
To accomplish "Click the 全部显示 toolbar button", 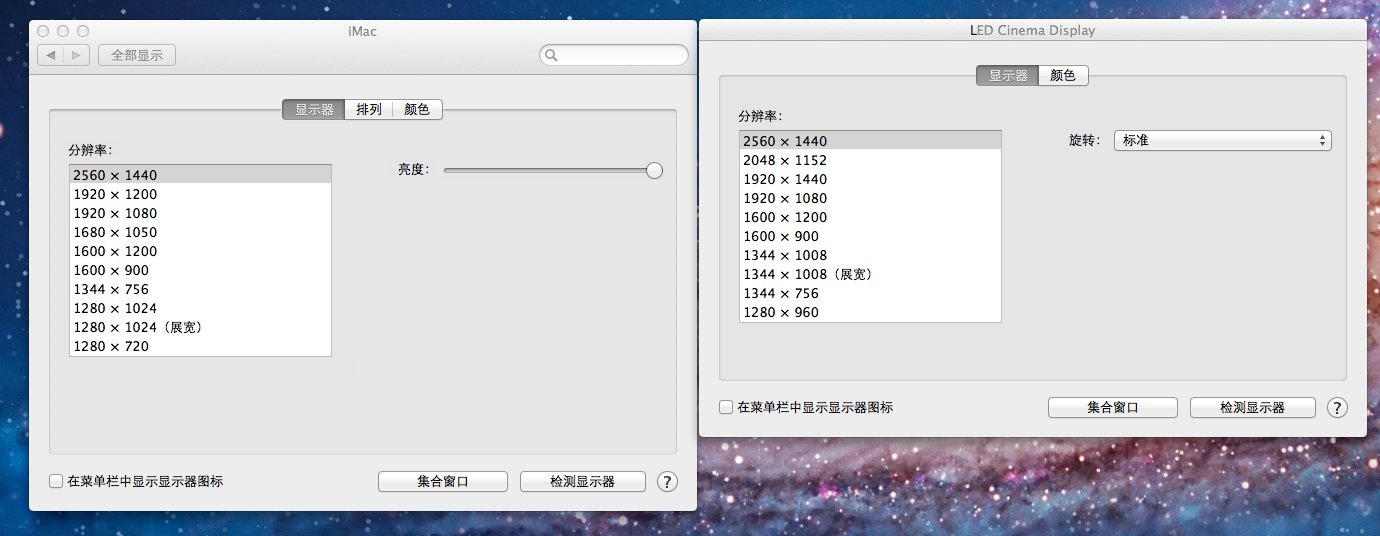I will [x=137, y=55].
